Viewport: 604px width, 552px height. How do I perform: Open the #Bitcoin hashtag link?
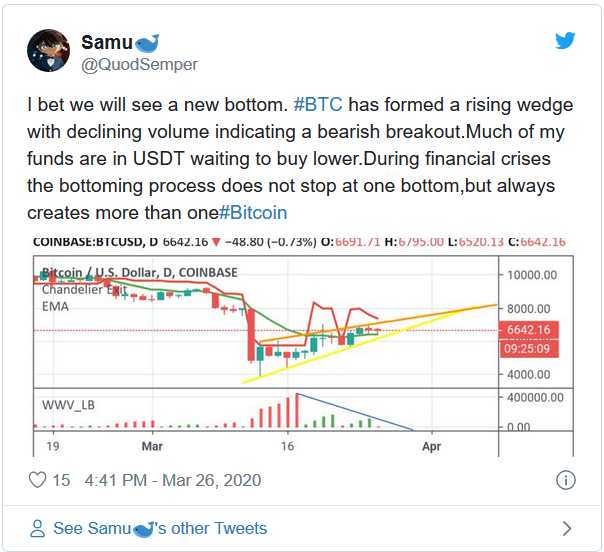253,213
